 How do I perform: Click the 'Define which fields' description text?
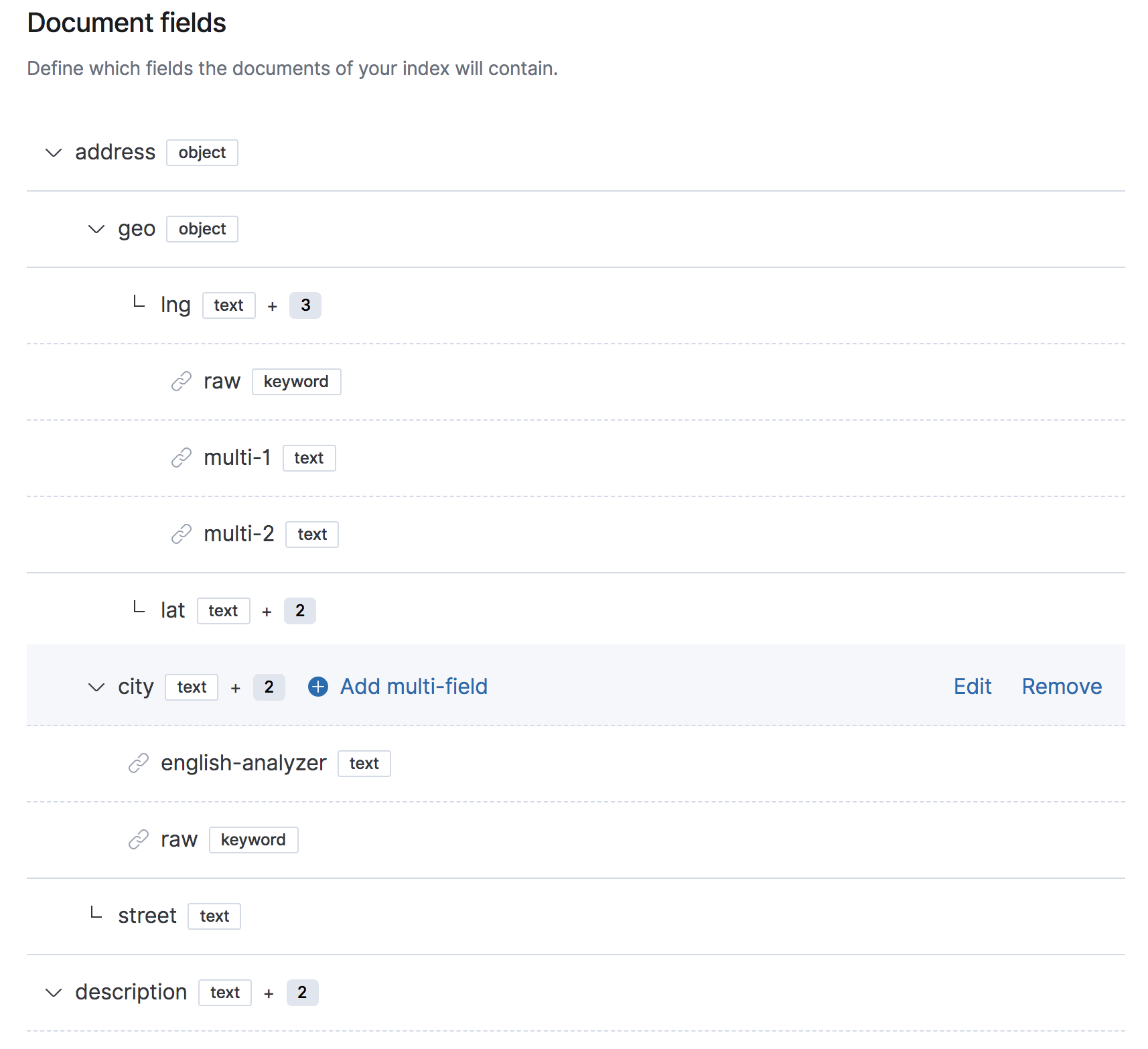tap(292, 68)
